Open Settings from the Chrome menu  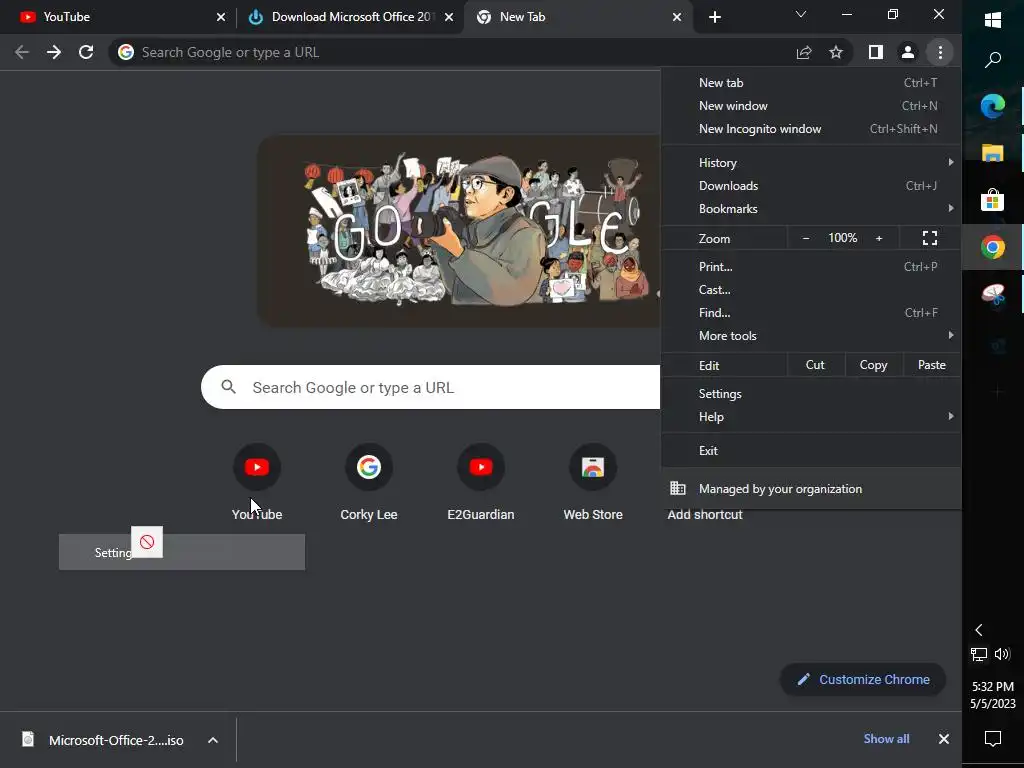811,394
